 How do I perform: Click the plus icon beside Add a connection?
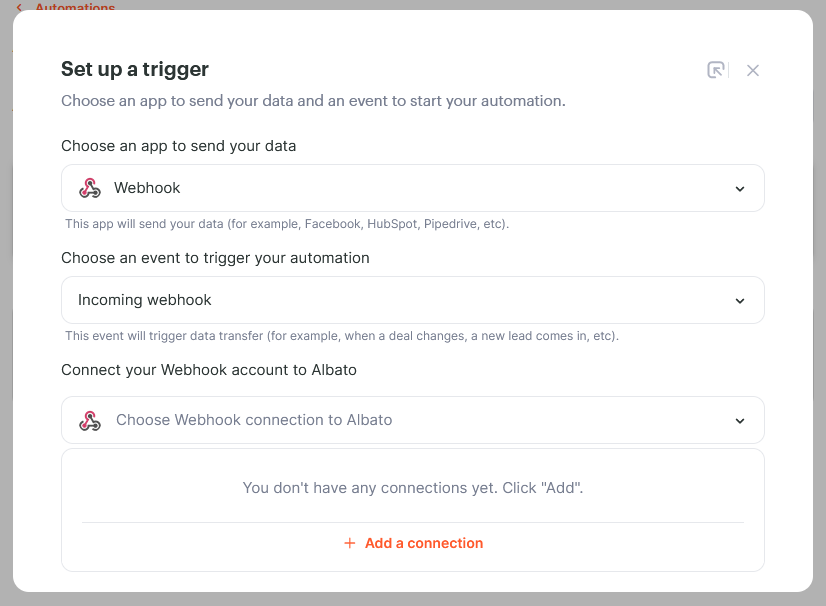click(x=350, y=543)
